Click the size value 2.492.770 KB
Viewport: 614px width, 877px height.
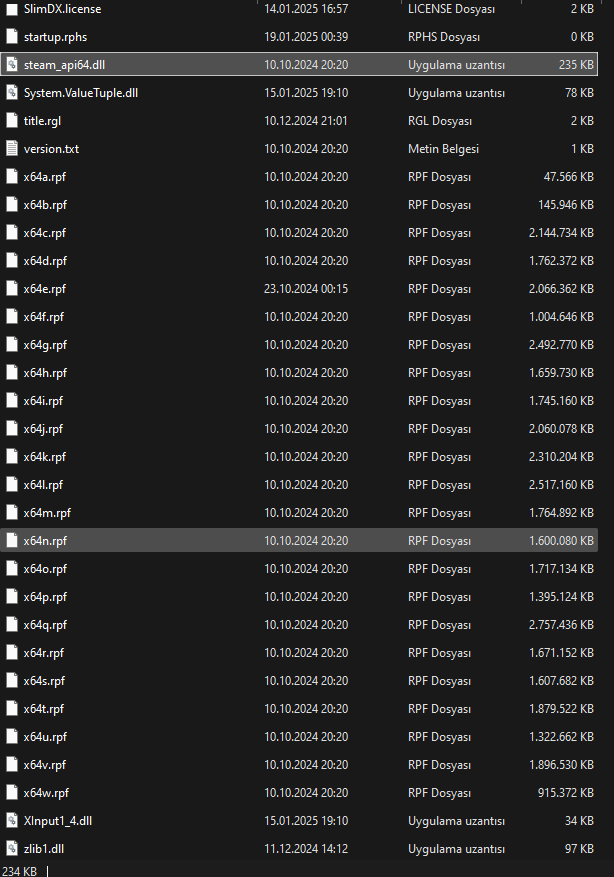click(x=561, y=345)
